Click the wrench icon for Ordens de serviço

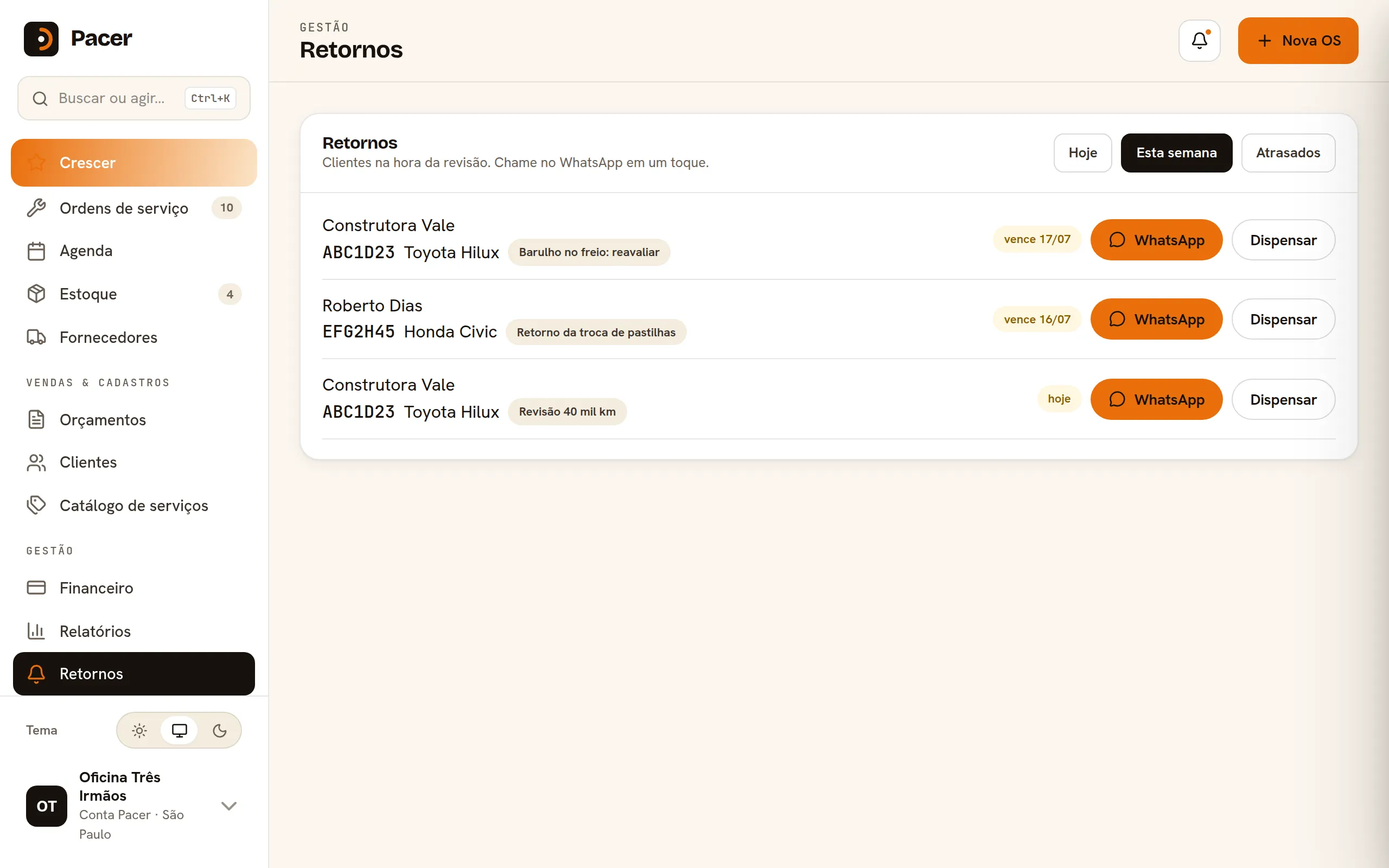coord(36,208)
